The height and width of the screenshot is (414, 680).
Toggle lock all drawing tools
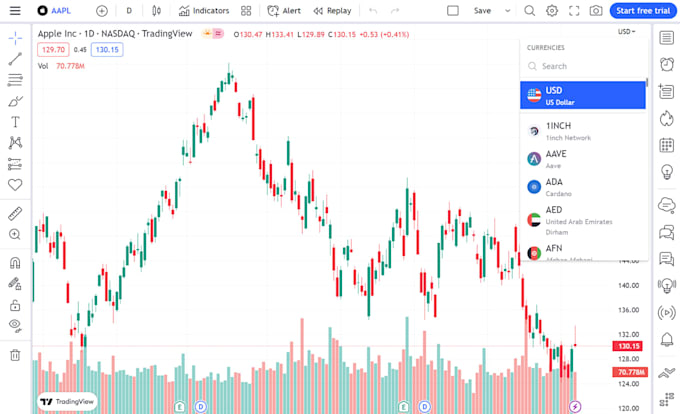15,305
